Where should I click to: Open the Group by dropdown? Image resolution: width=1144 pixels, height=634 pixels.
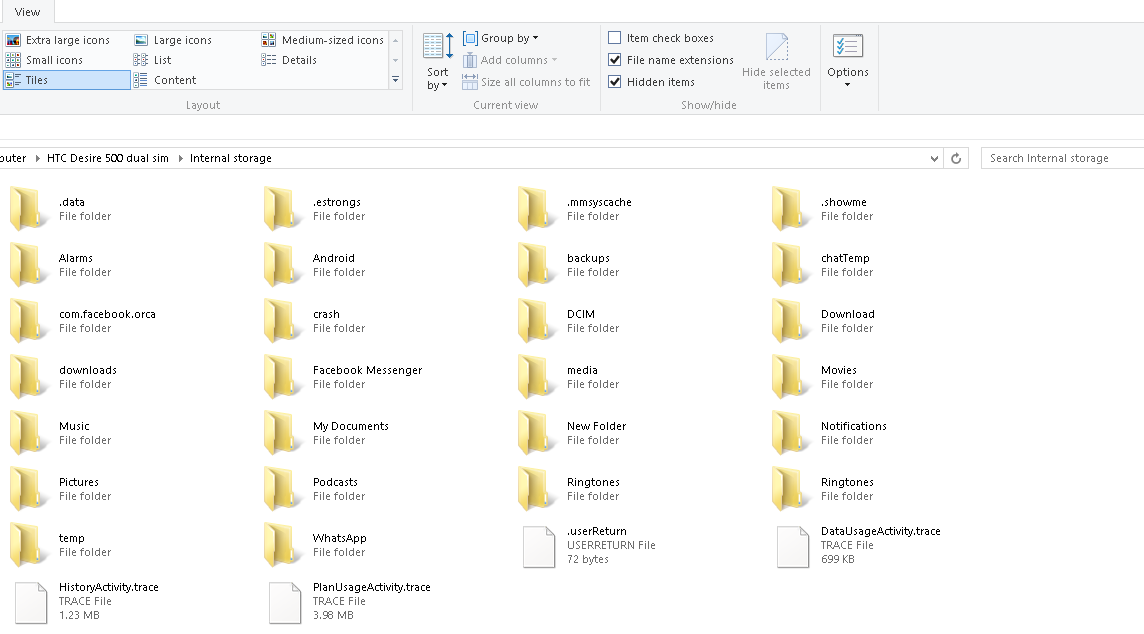[x=500, y=38]
